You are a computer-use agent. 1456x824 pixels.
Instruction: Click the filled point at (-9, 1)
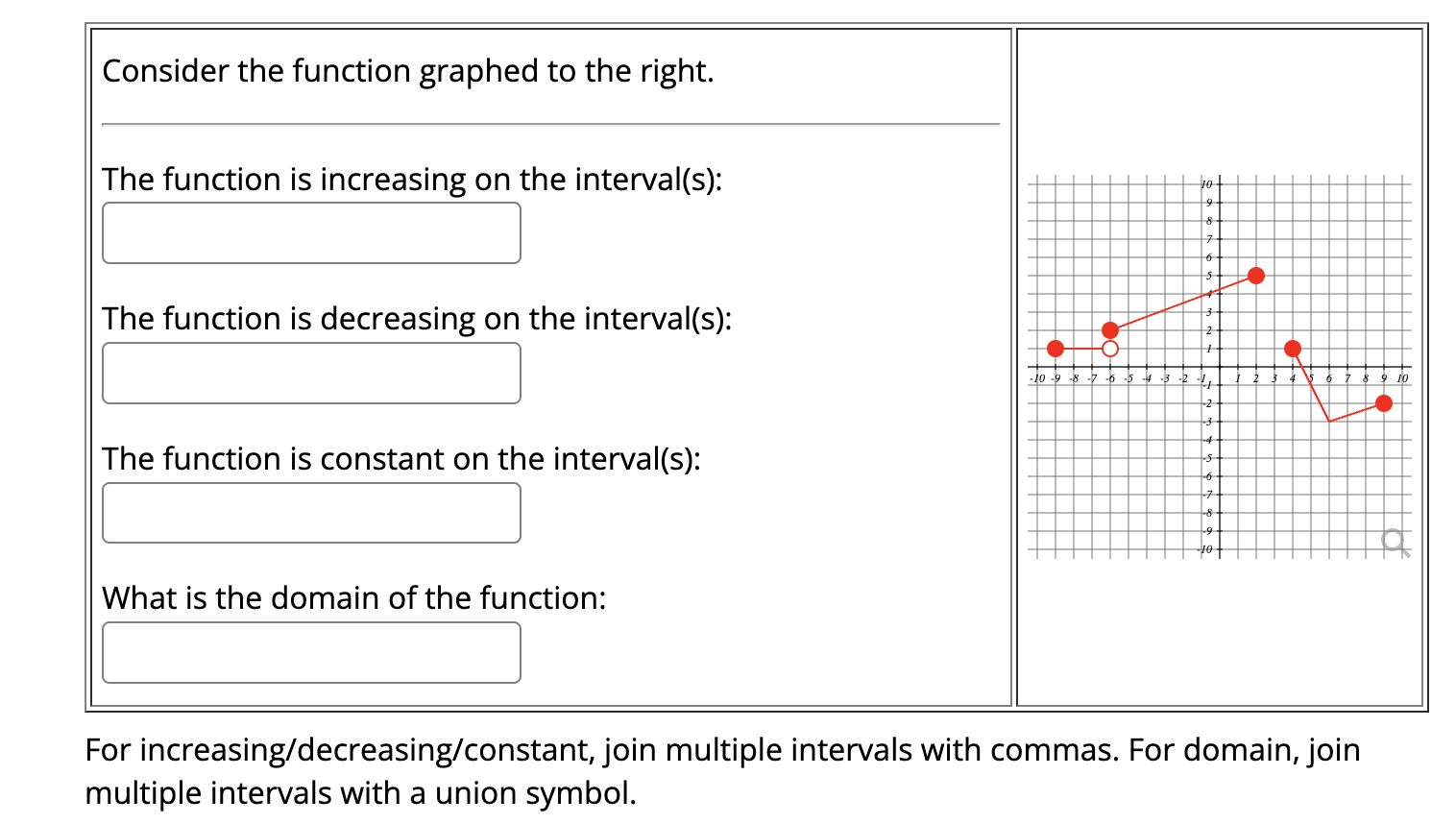[x=1056, y=349]
